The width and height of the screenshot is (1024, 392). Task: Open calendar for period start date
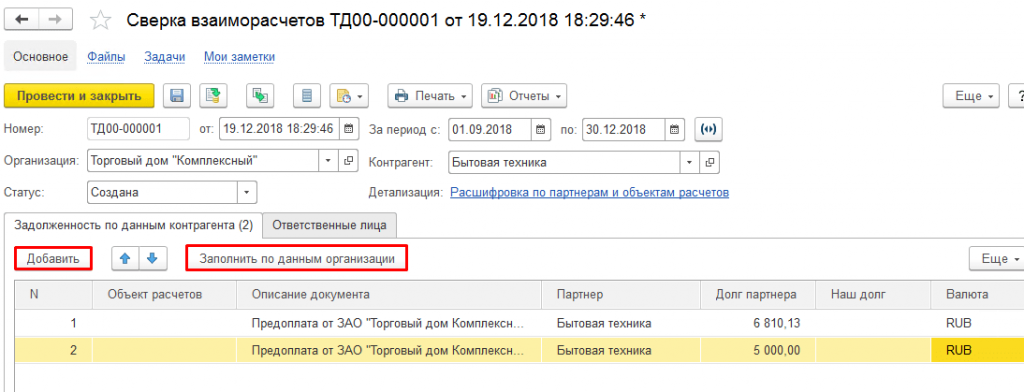(541, 129)
